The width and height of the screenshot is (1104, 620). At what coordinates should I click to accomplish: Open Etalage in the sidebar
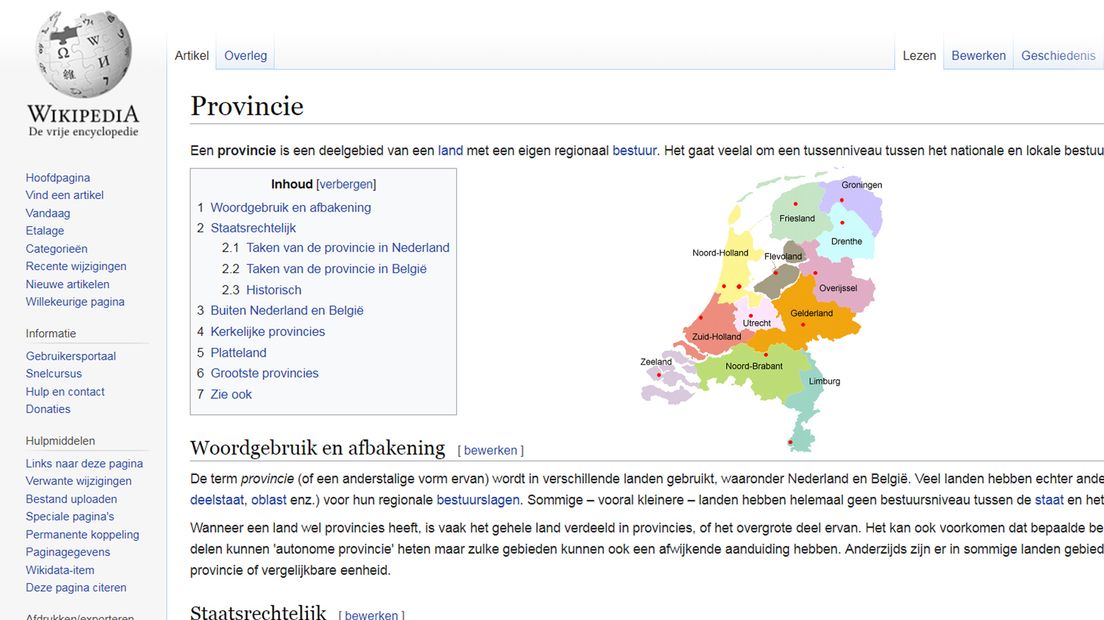click(45, 231)
